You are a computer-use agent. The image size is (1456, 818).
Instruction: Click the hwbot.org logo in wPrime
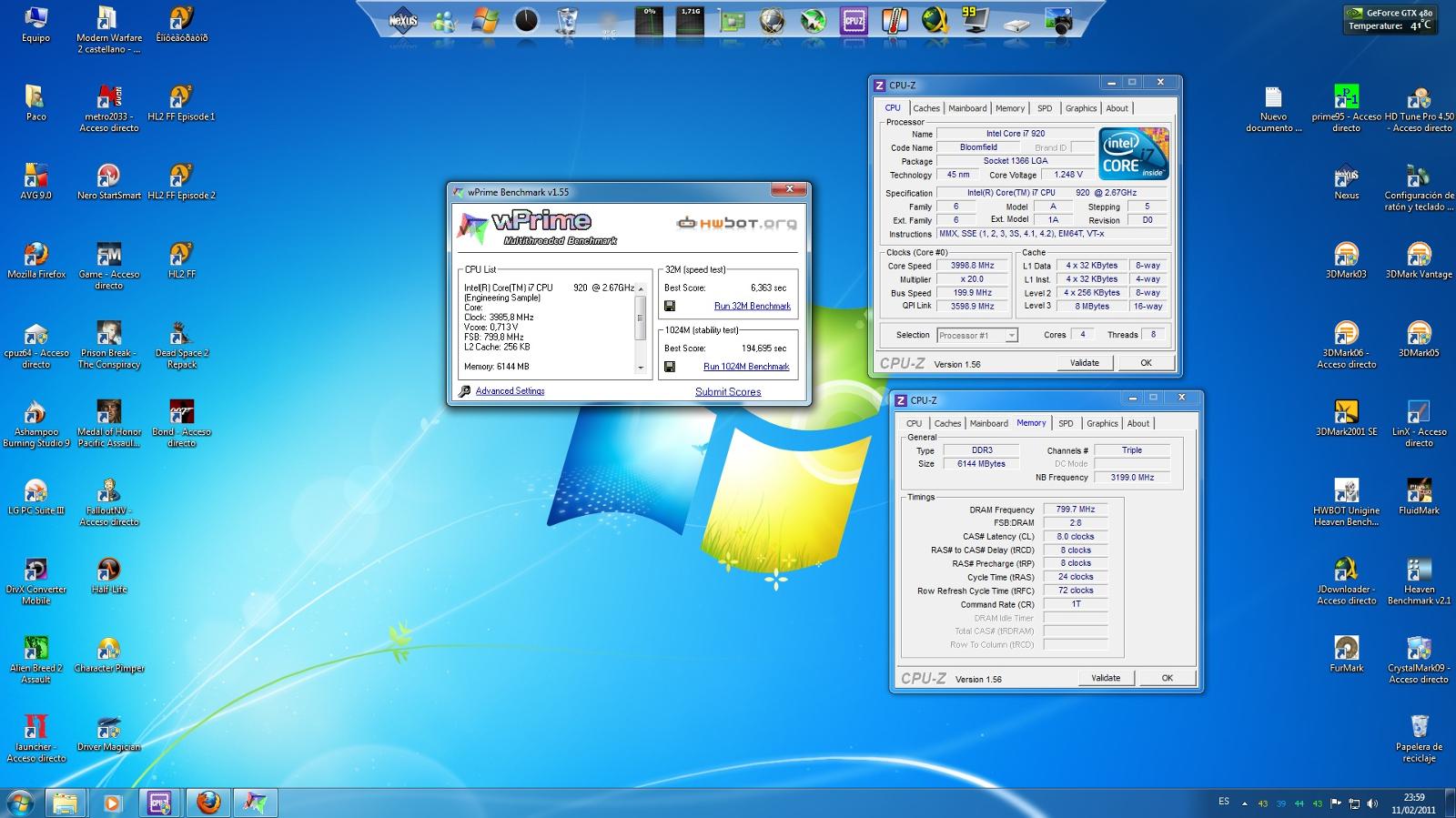pos(736,223)
